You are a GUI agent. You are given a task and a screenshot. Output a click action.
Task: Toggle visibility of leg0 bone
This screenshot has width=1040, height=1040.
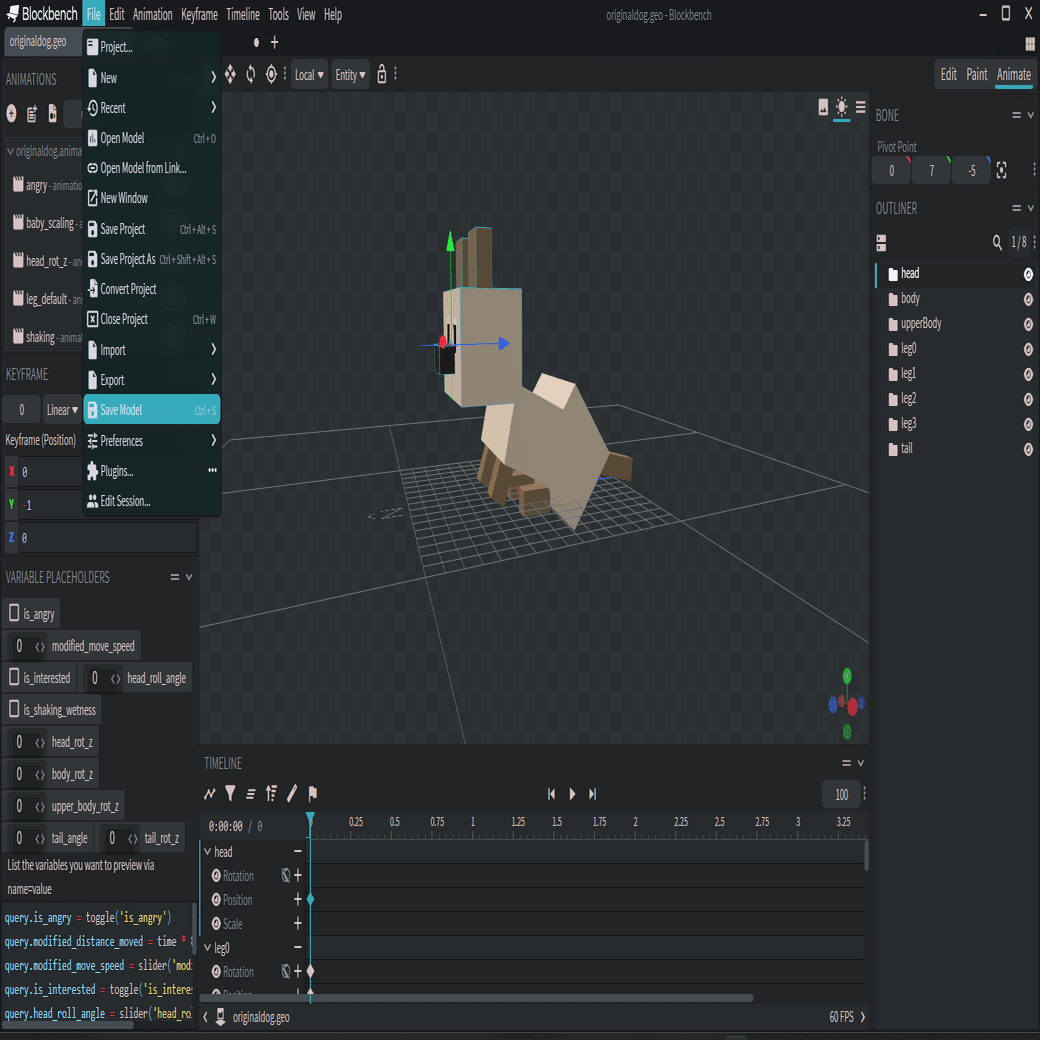click(1027, 349)
